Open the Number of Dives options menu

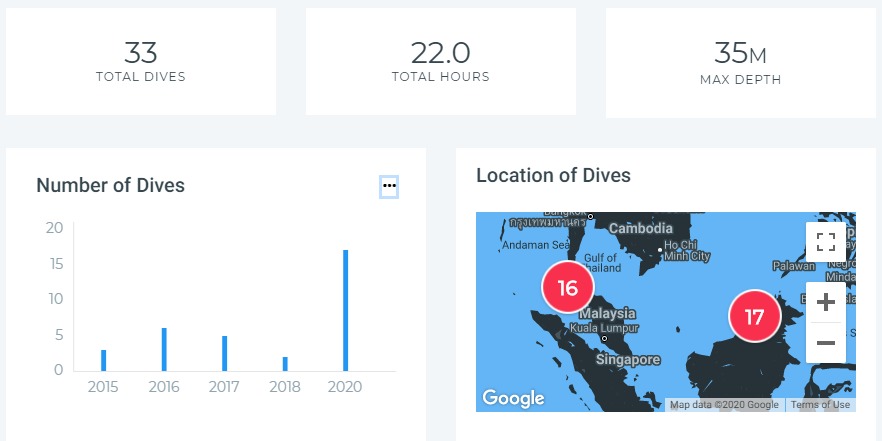[389, 186]
